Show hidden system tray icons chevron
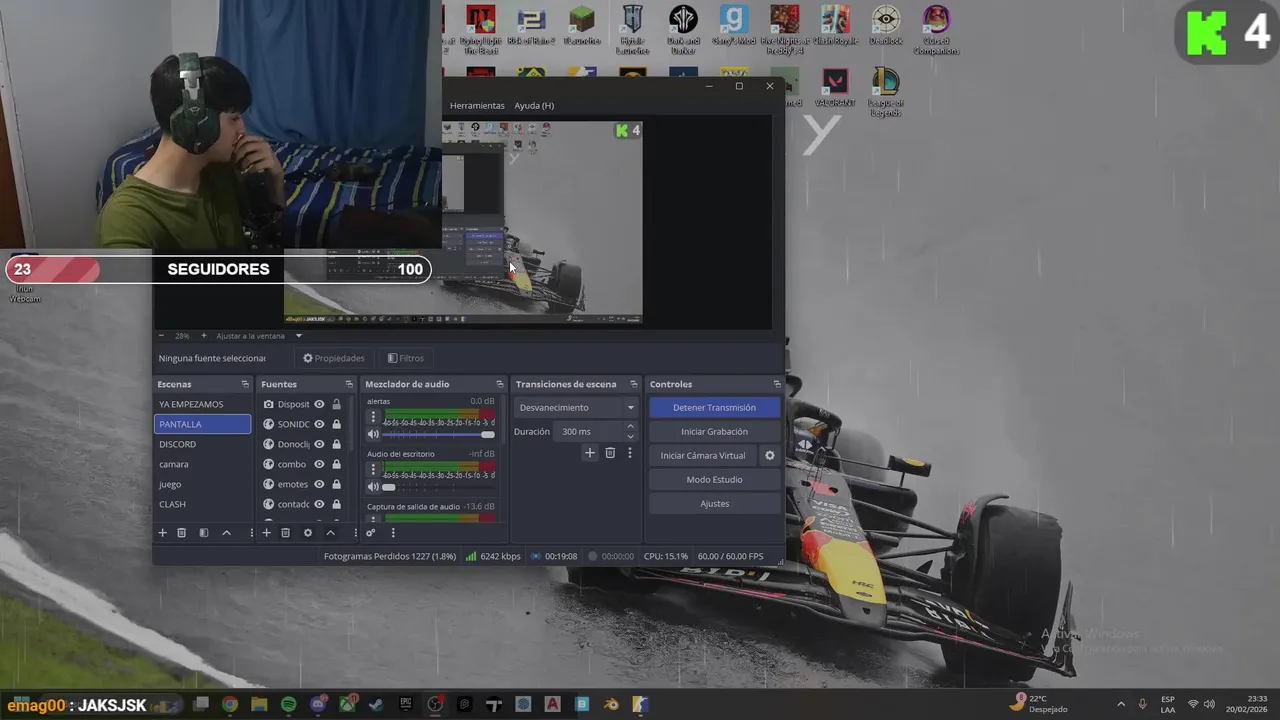 coord(1120,705)
